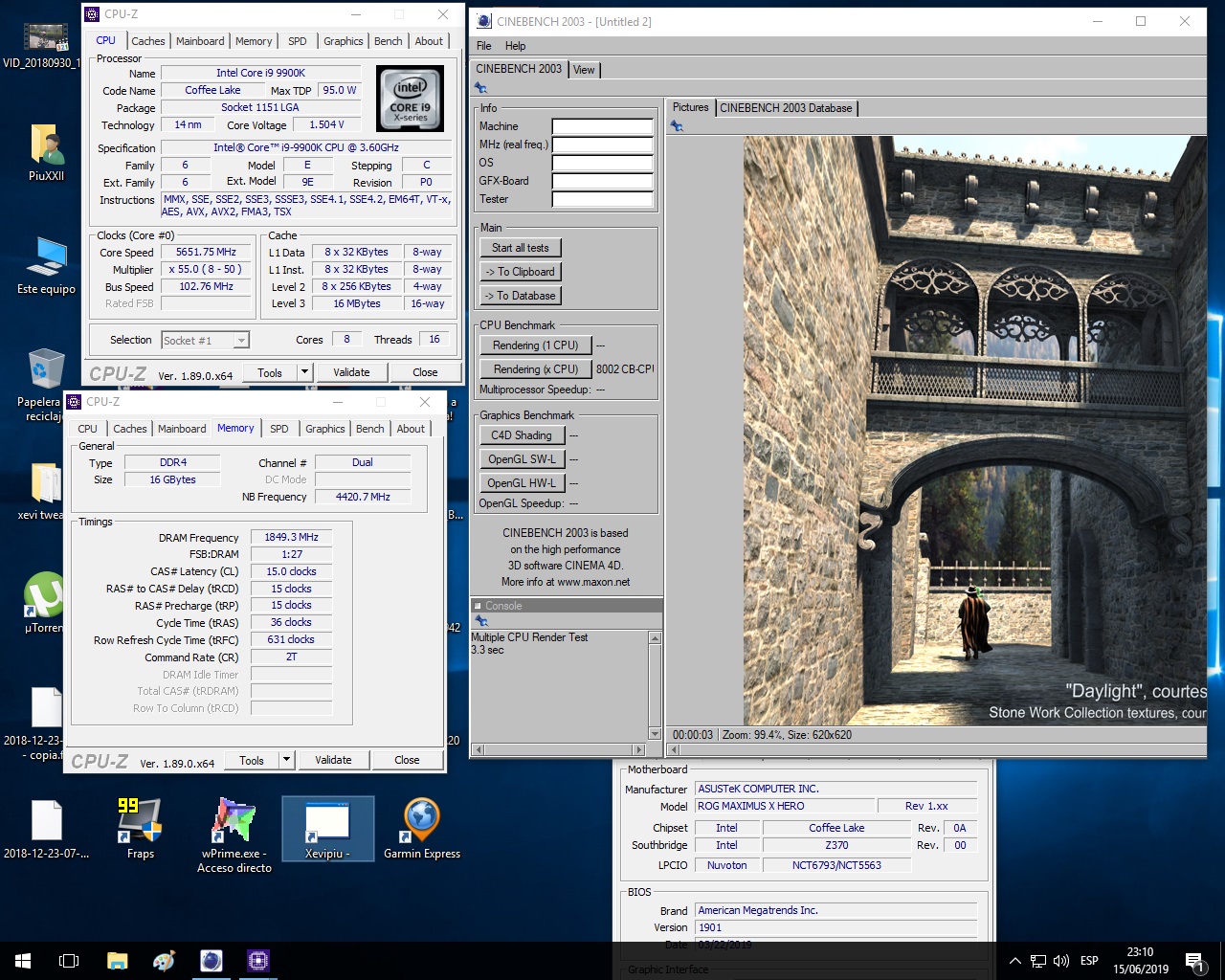This screenshot has width=1225, height=980.
Task: Open File Explorer from the taskbar
Action: pos(117,960)
